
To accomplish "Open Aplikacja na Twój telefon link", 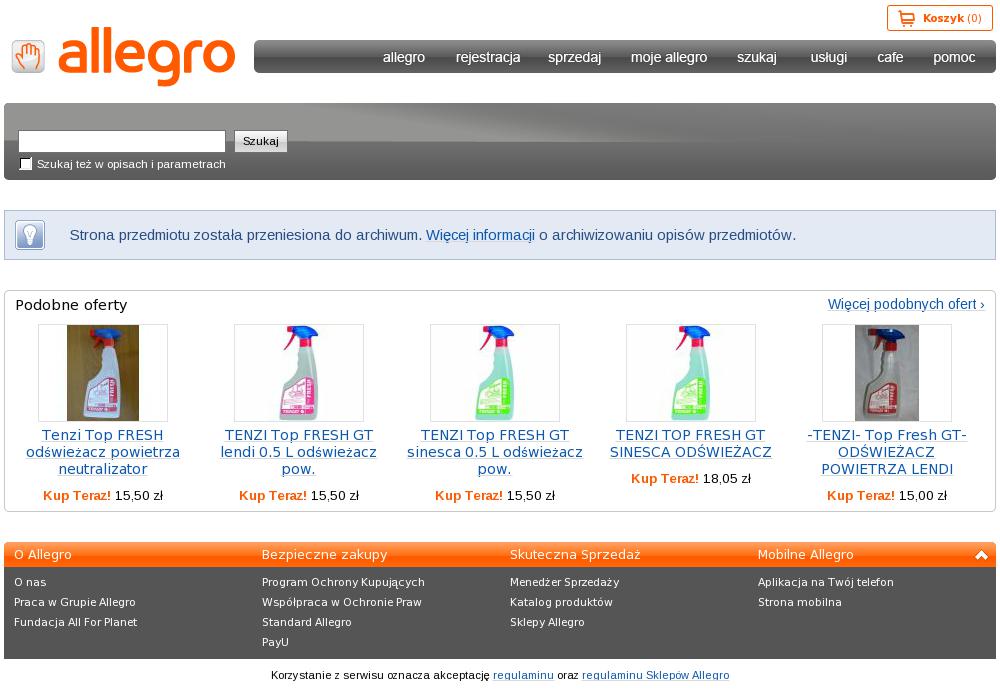I will click(x=826, y=582).
